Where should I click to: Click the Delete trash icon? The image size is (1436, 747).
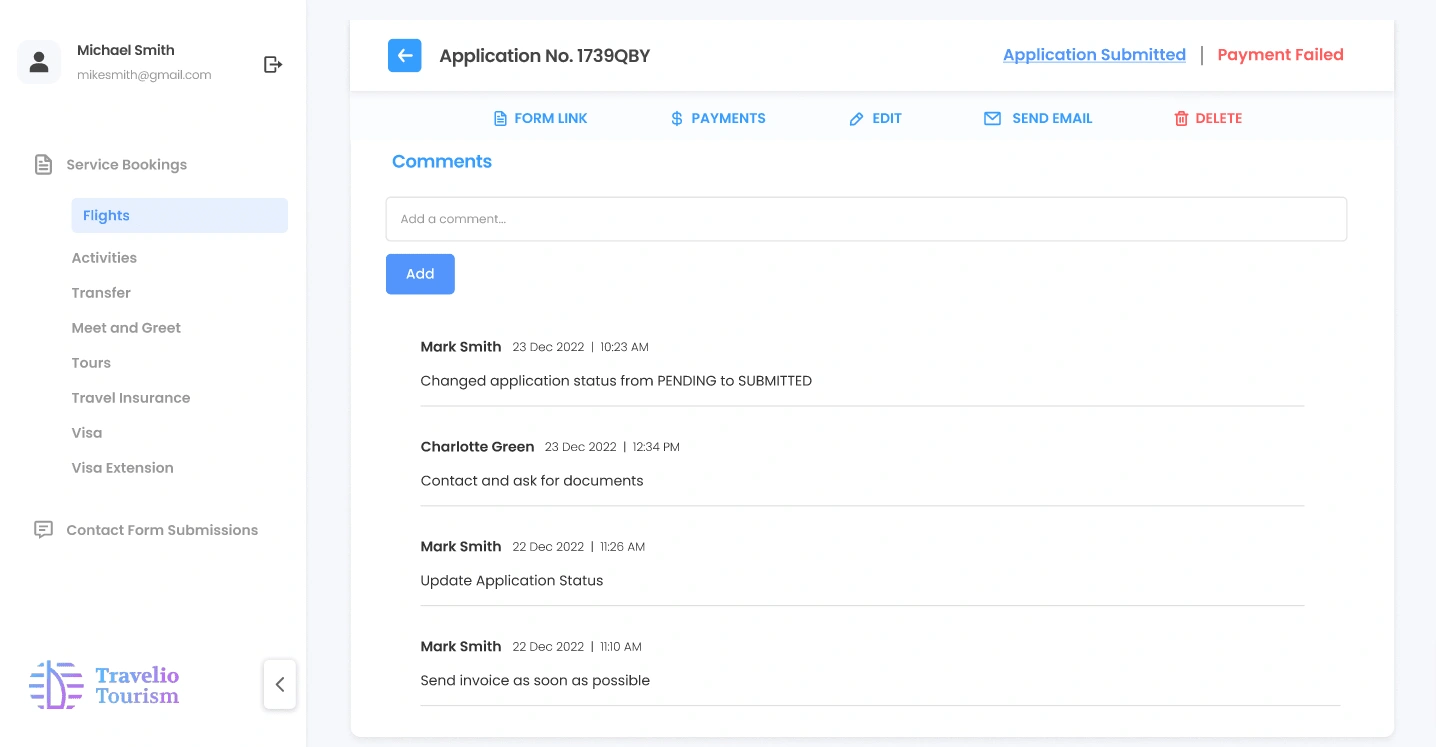click(1181, 119)
